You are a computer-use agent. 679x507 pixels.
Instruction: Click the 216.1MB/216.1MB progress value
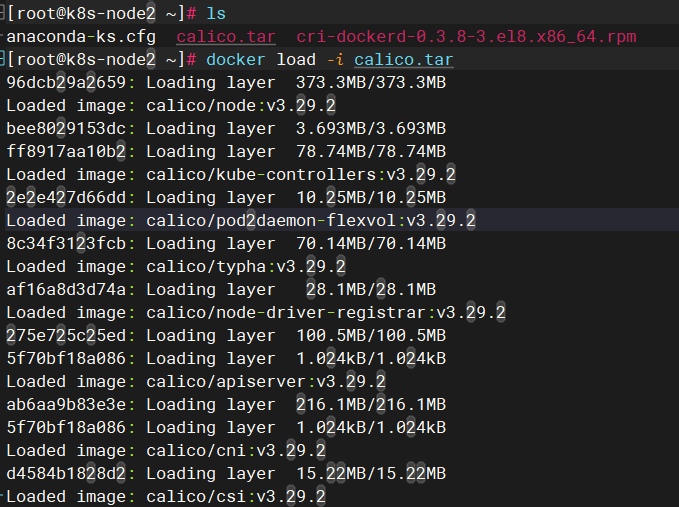point(371,404)
